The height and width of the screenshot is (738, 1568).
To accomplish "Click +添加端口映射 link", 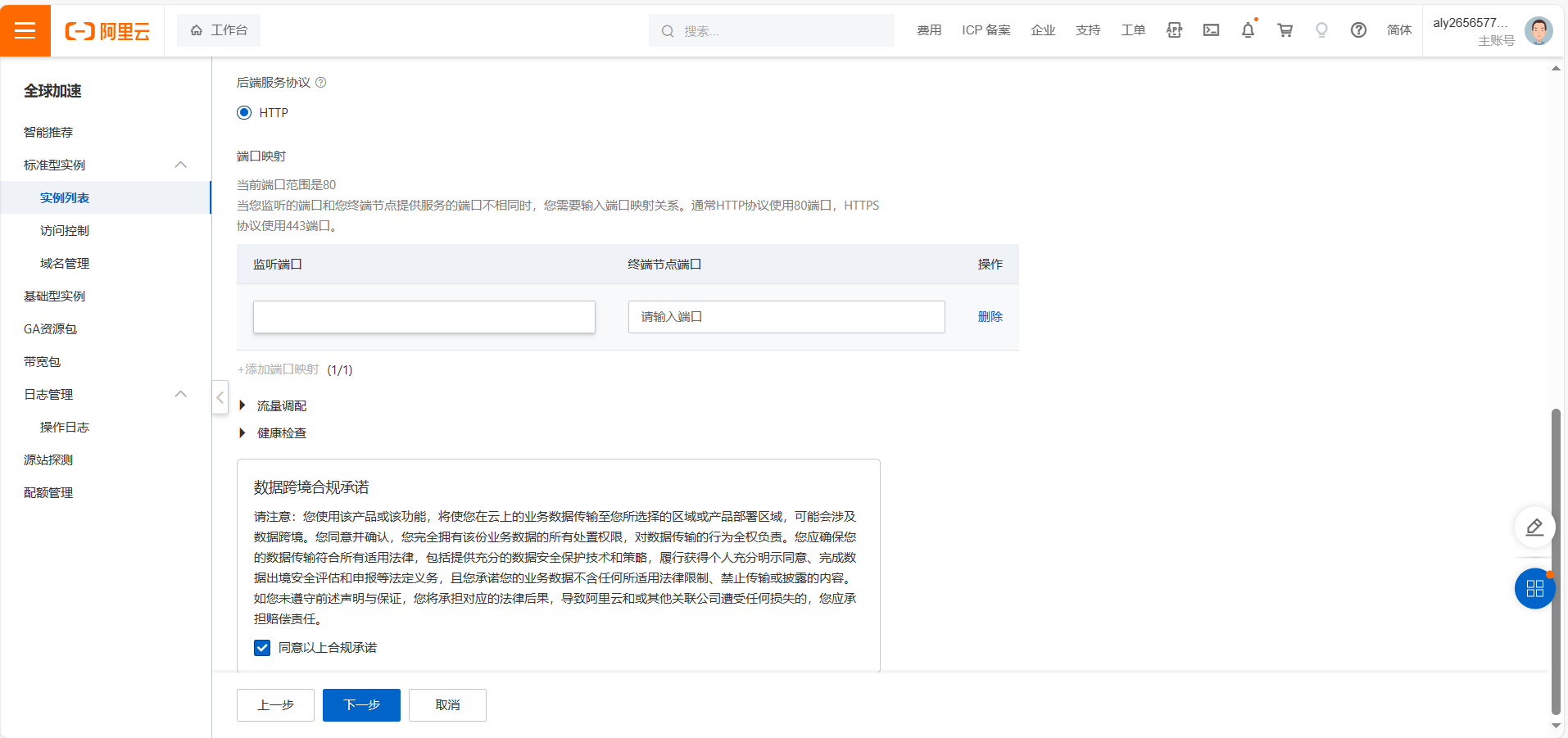I will click(x=279, y=369).
